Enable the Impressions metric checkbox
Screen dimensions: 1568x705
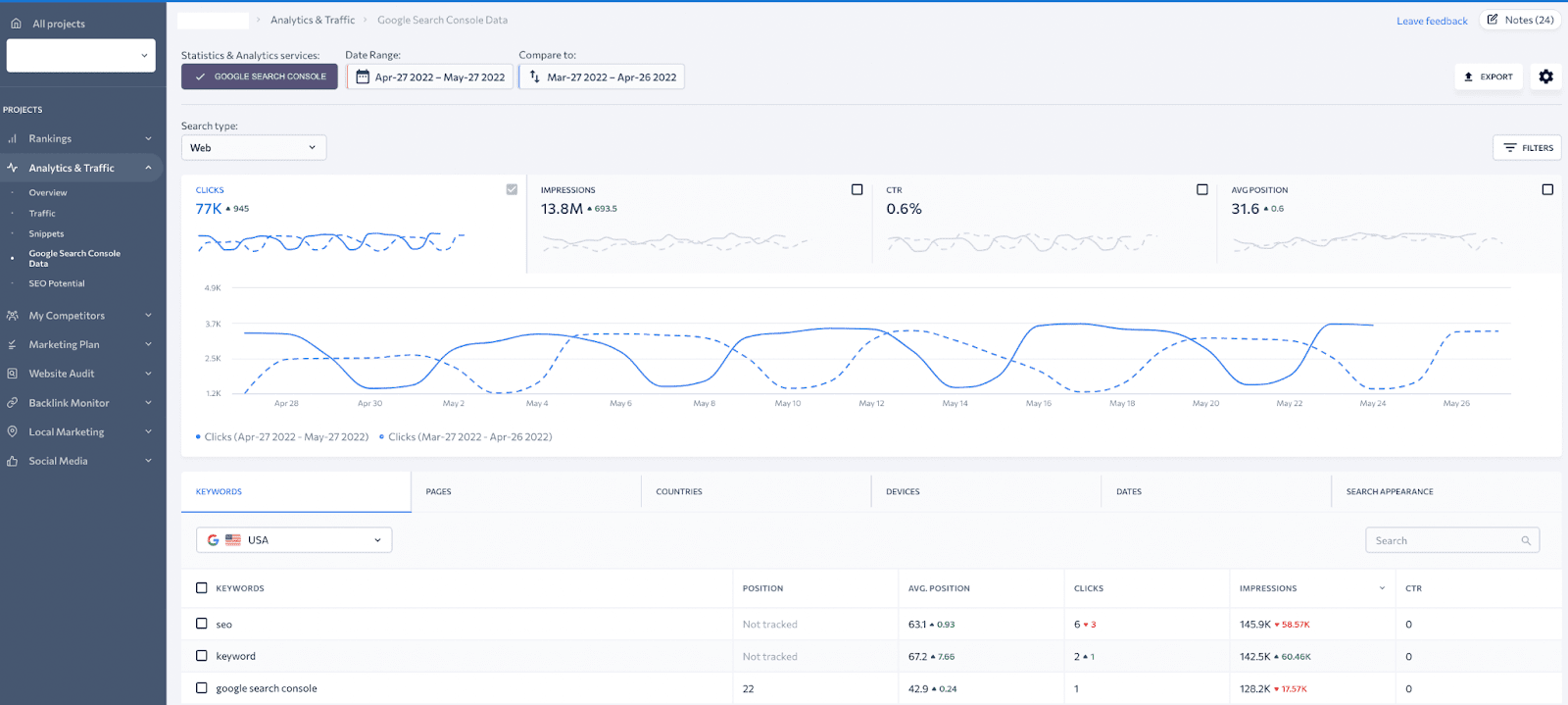pyautogui.click(x=857, y=189)
